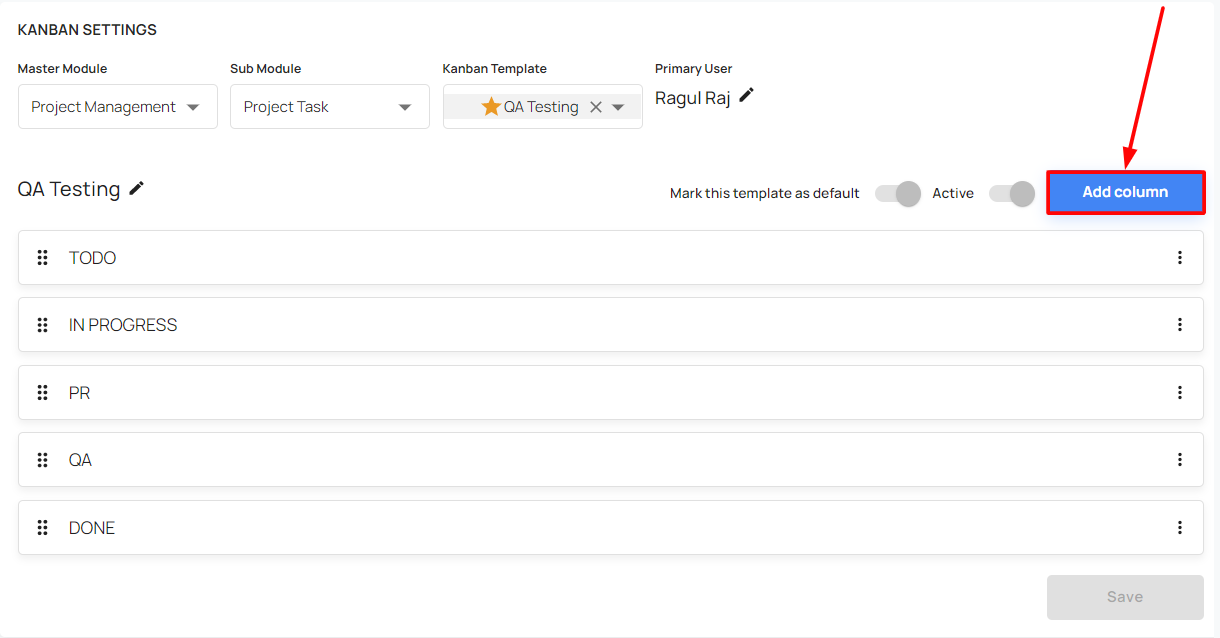The image size is (1220, 638).
Task: Click the drag handle on the TODO row
Action: pyautogui.click(x=43, y=258)
